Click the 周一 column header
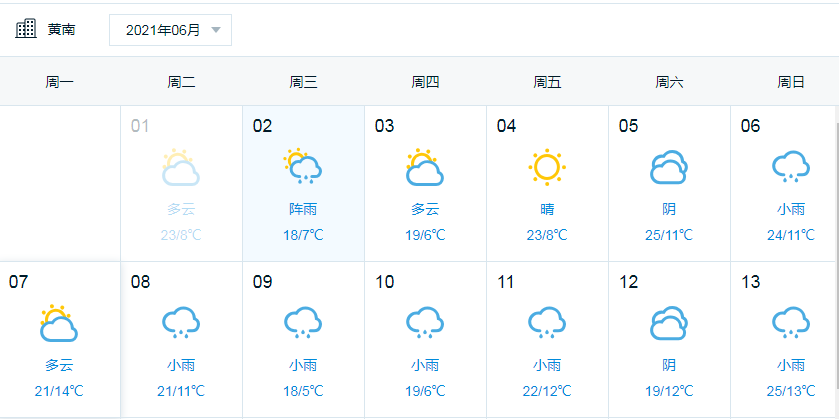The height and width of the screenshot is (419, 839). 59,82
